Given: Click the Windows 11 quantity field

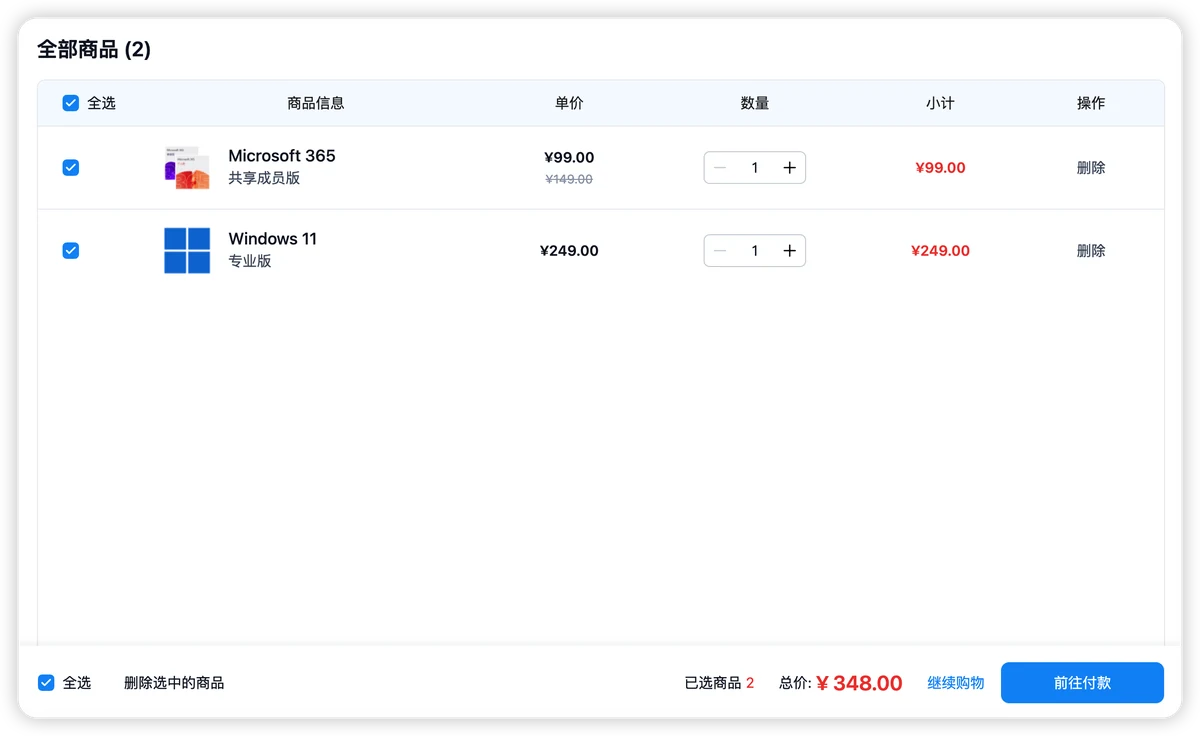Looking at the screenshot, I should pos(755,251).
